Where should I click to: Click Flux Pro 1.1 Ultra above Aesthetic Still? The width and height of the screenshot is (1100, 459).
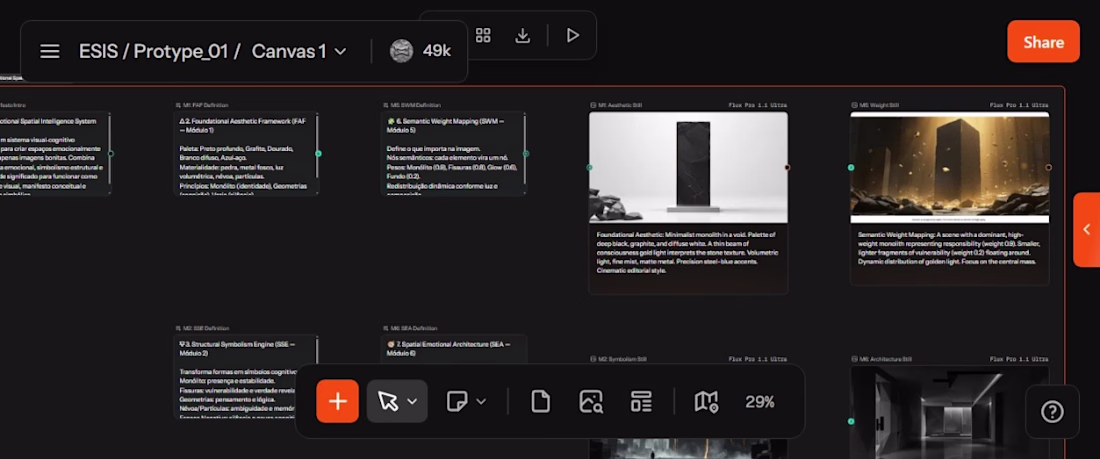click(758, 105)
